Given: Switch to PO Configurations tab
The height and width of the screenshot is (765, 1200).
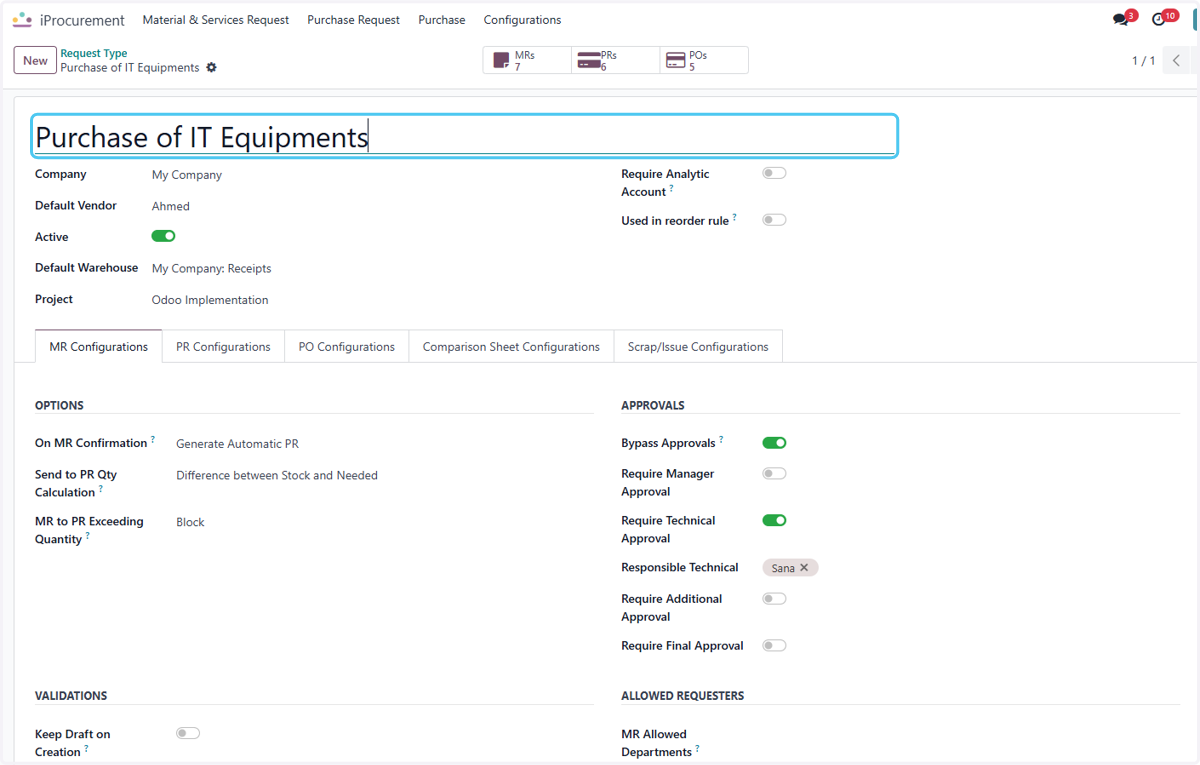Looking at the screenshot, I should pyautogui.click(x=347, y=347).
